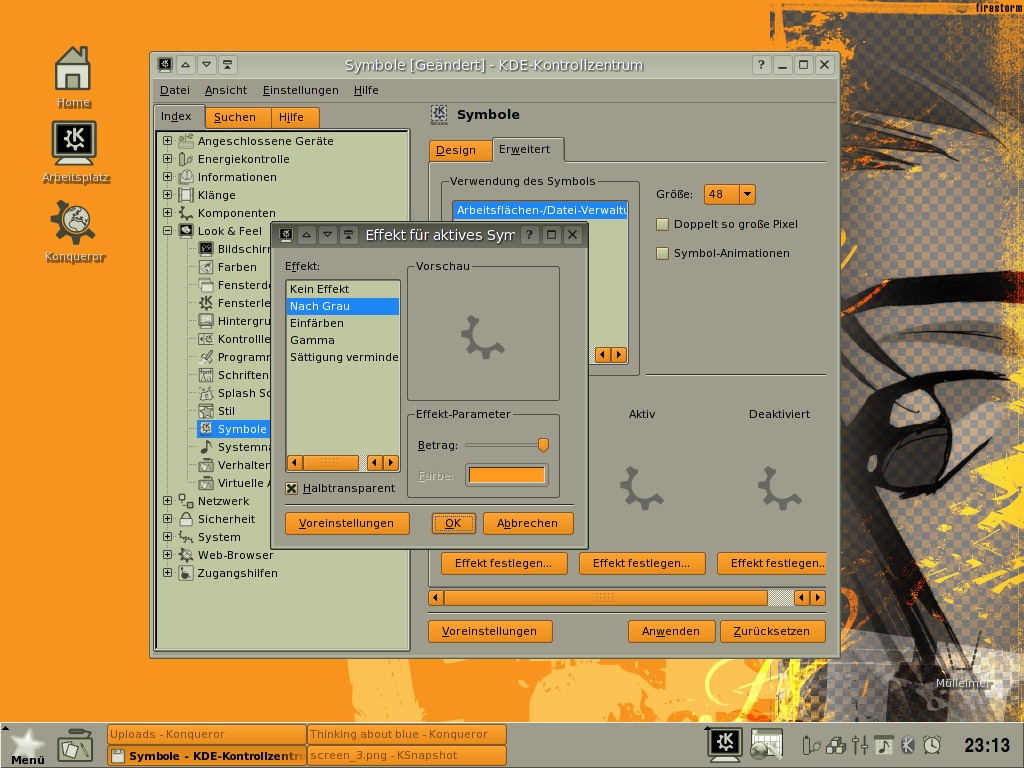Image resolution: width=1024 pixels, height=768 pixels.
Task: Click the Farben palette icon in tree
Action: click(206, 266)
